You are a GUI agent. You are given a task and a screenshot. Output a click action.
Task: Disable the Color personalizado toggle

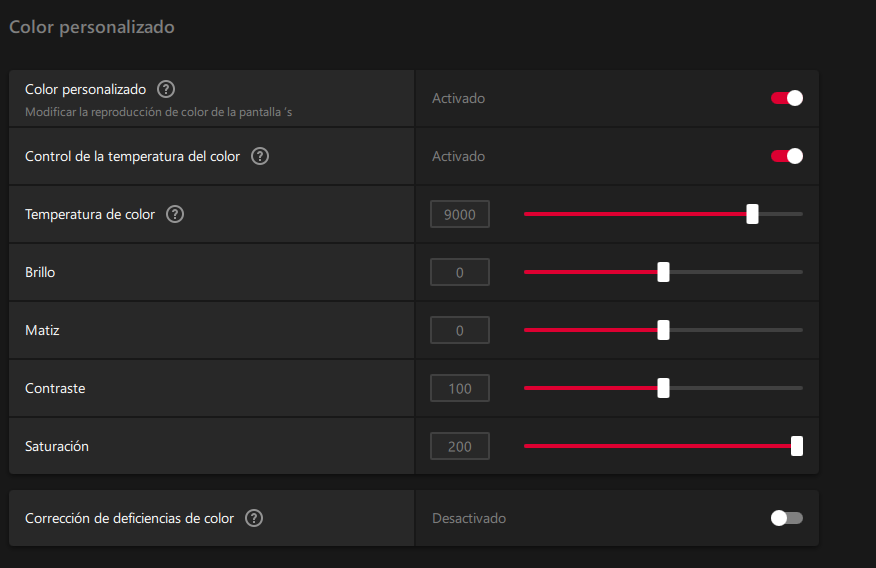(x=787, y=98)
